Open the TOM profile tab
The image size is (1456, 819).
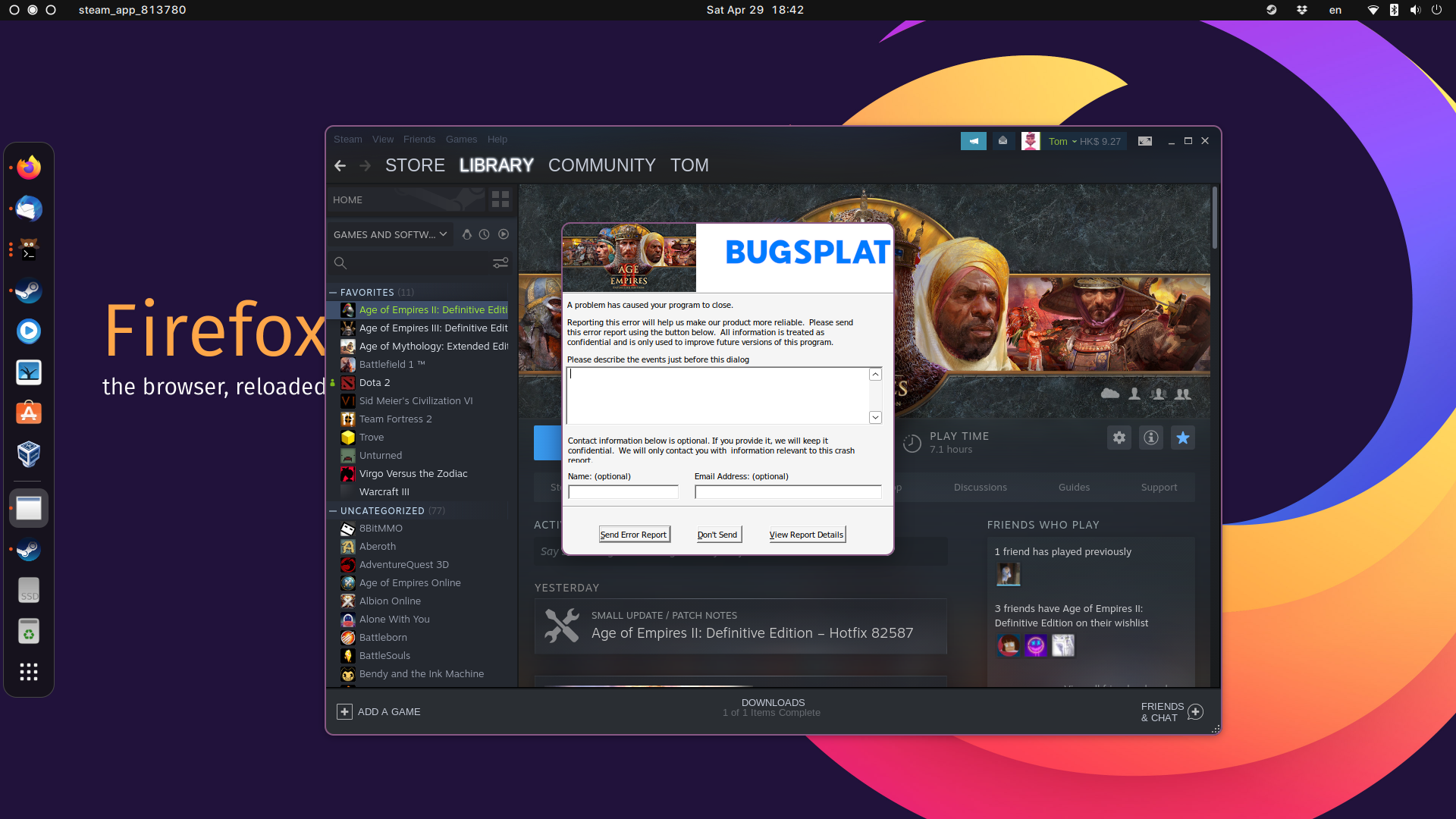point(689,165)
